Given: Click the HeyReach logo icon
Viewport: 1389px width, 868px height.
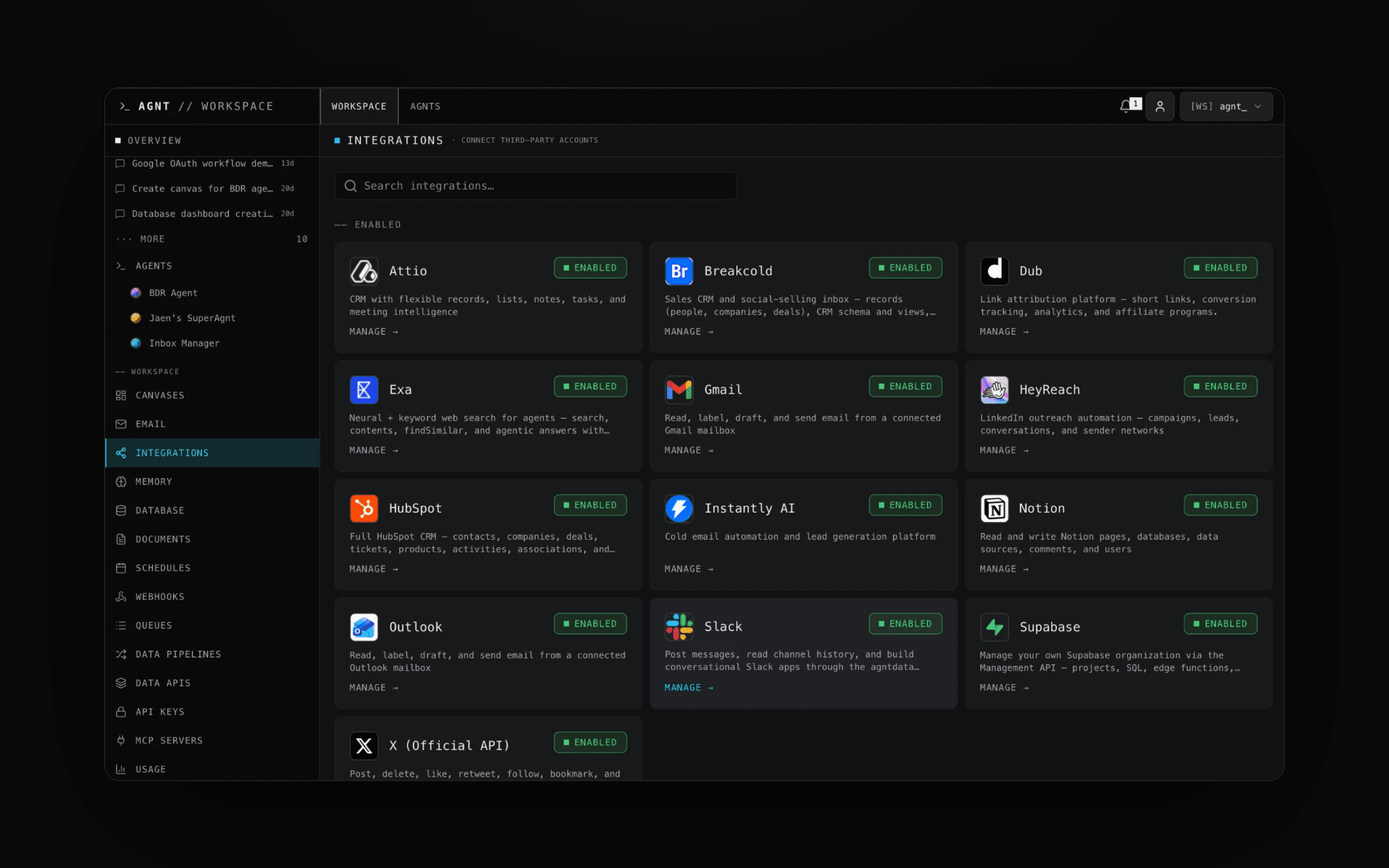Looking at the screenshot, I should click(x=994, y=390).
